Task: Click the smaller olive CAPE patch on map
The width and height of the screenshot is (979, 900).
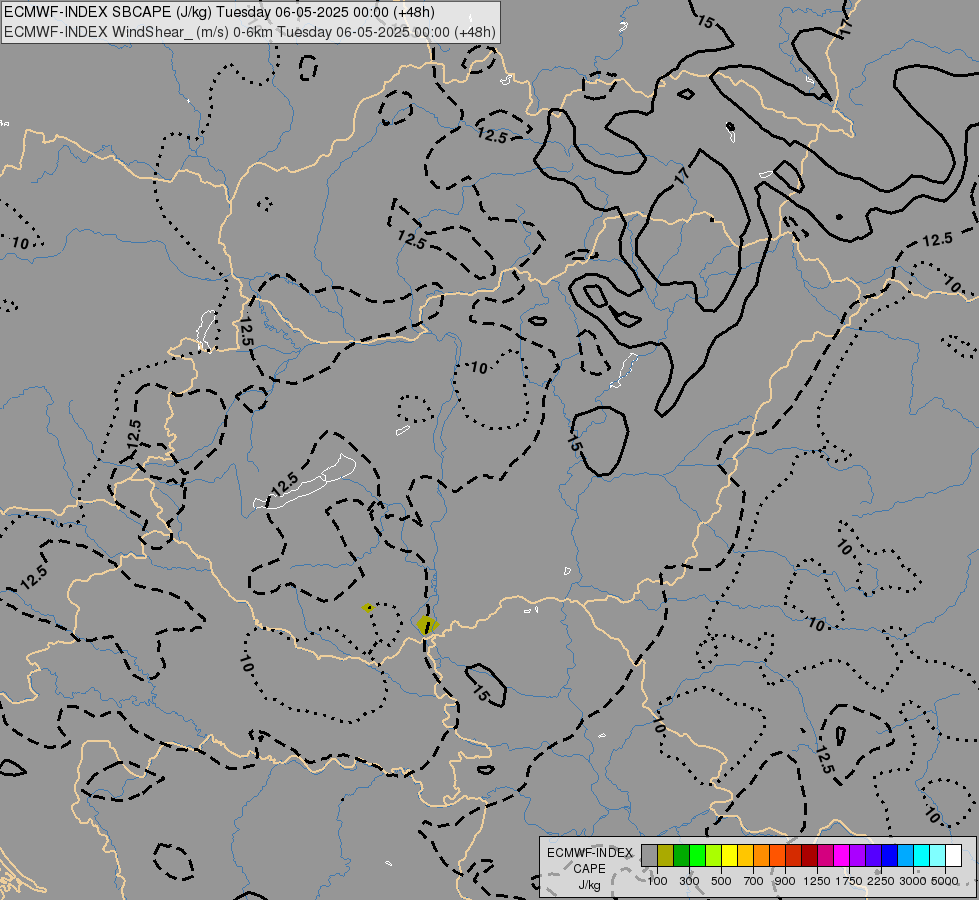Action: pos(368,608)
